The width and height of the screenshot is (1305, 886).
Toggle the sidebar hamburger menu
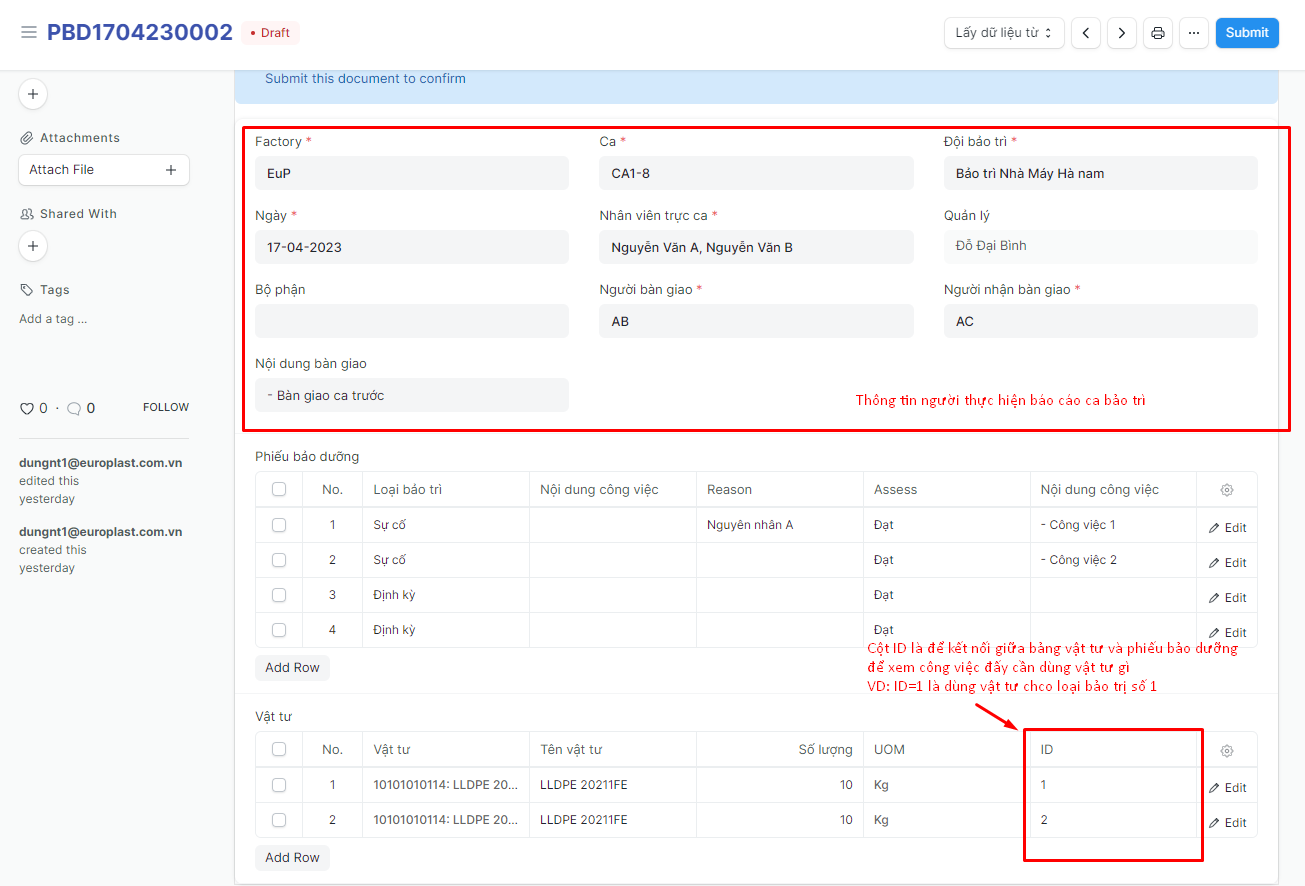pyautogui.click(x=29, y=33)
